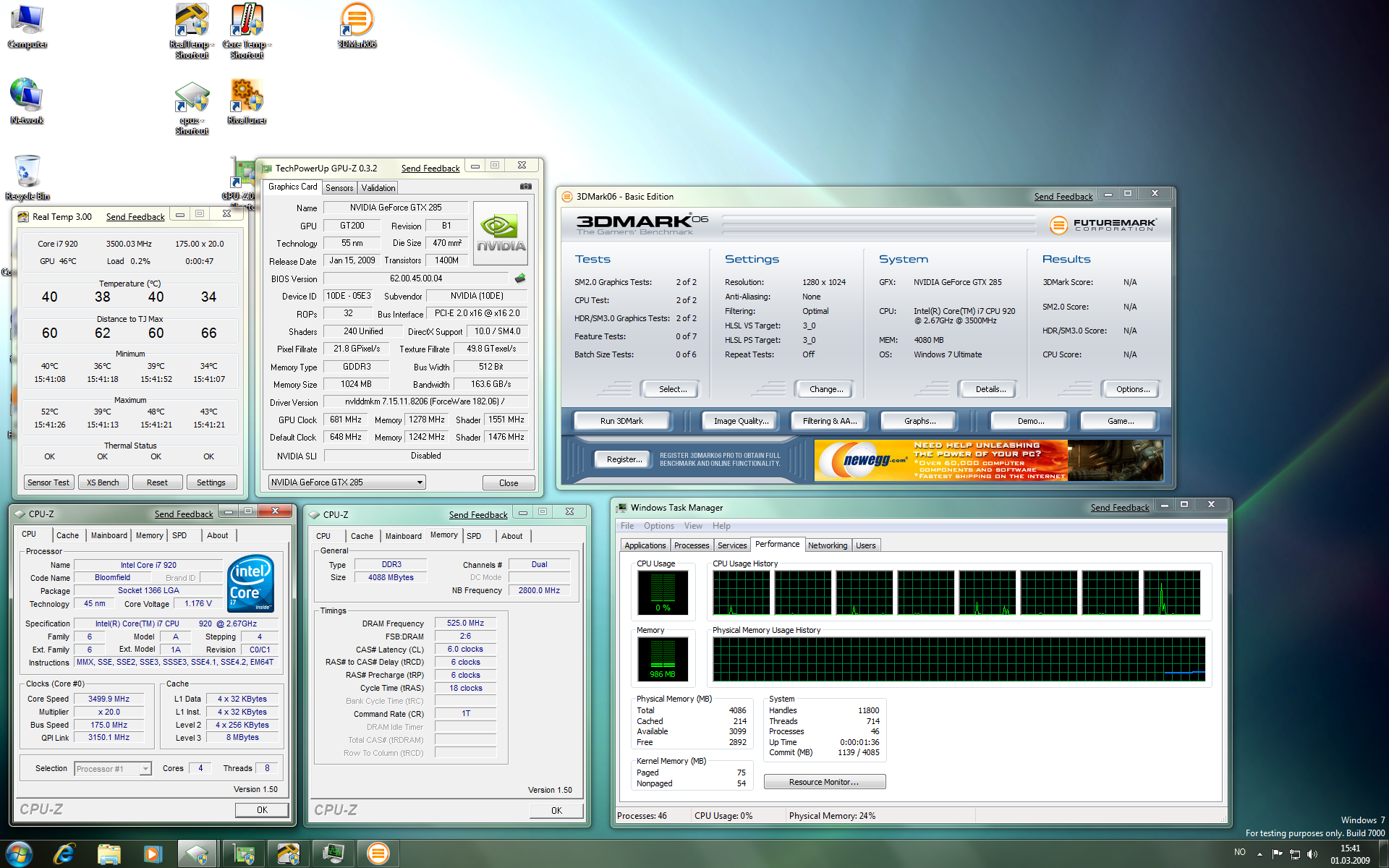Open the Networking tab in Task Manager
This screenshot has height=868, width=1389.
coord(828,545)
